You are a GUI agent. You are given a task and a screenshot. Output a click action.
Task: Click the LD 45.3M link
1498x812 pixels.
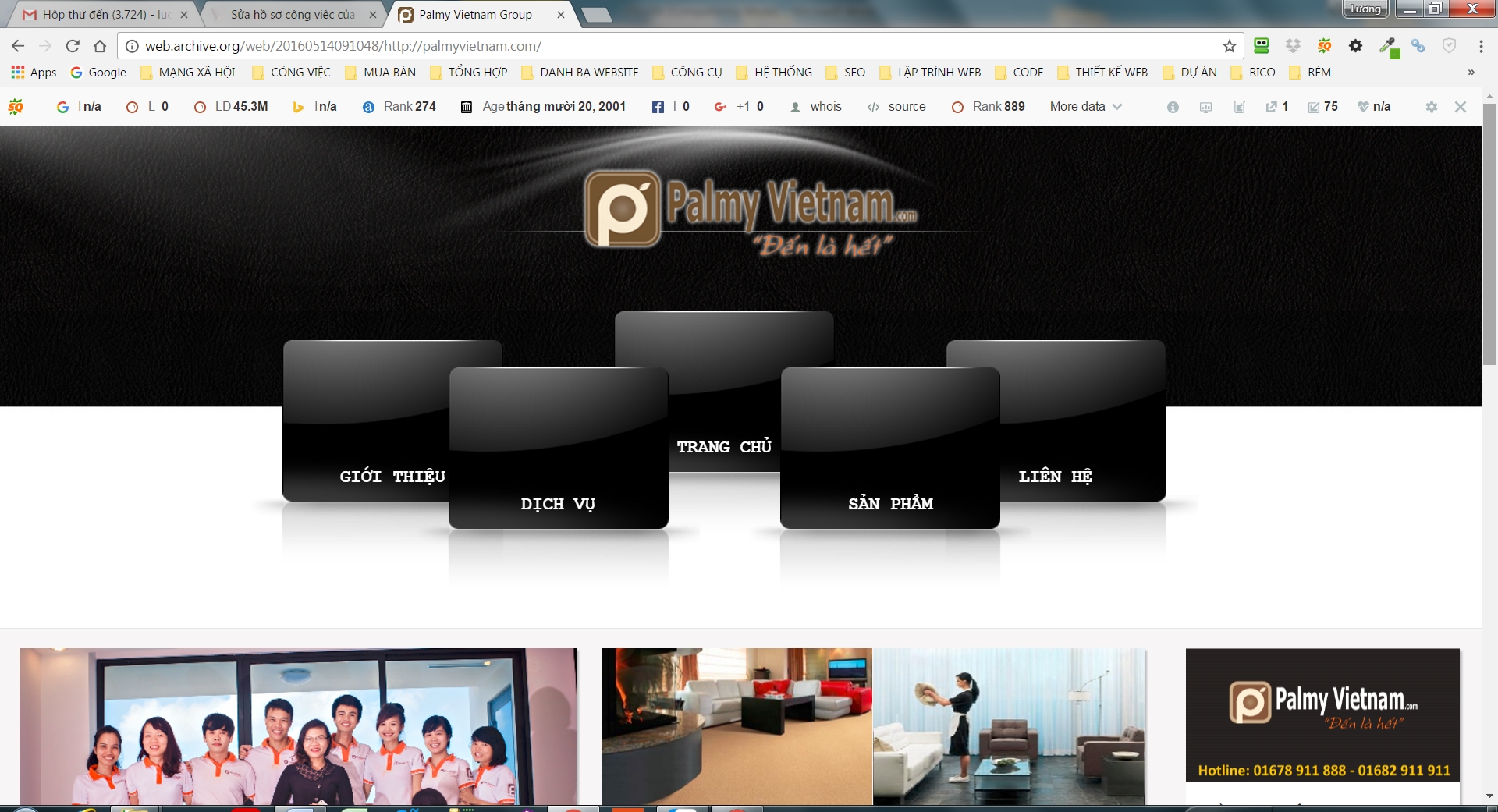click(231, 107)
